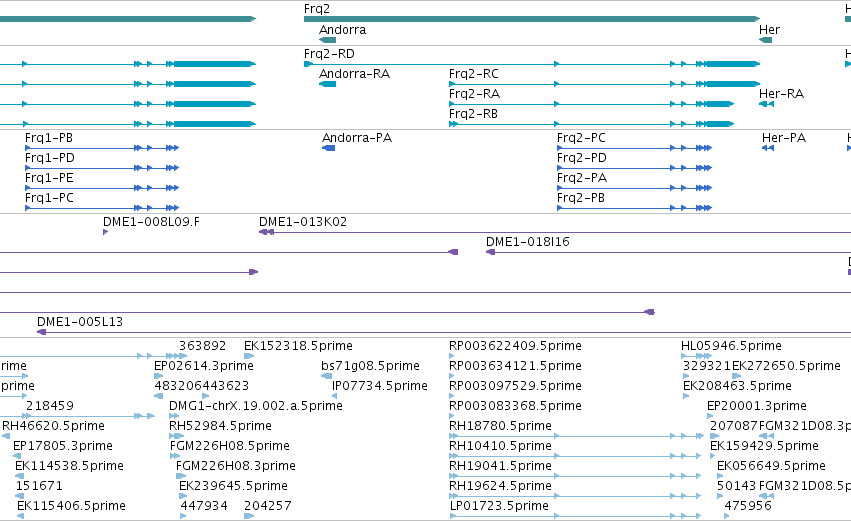This screenshot has height=521, width=851.
Task: Select the EP17805.3prime EST label
Action: pos(62,446)
